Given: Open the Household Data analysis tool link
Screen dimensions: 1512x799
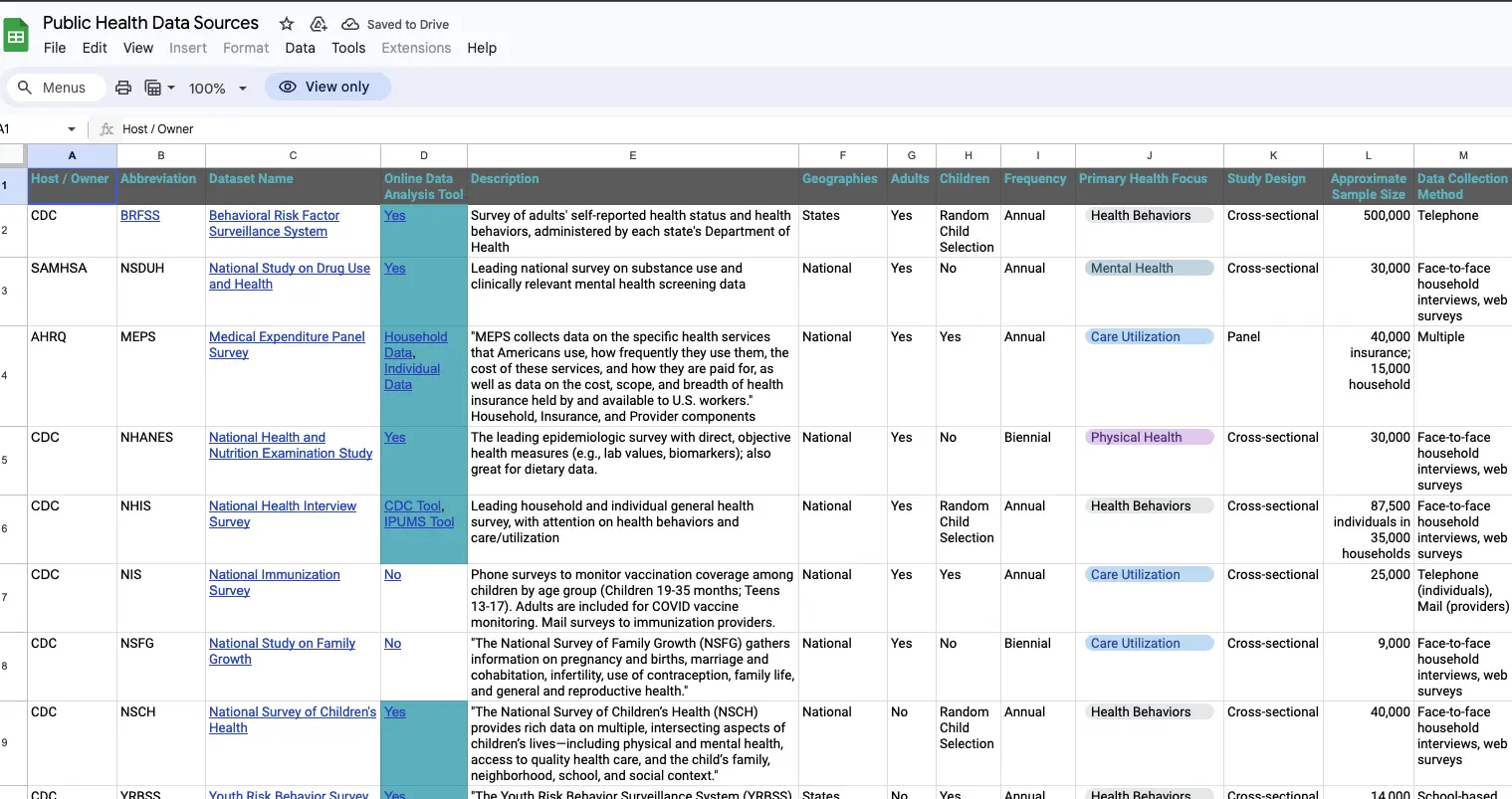Looking at the screenshot, I should coord(415,344).
